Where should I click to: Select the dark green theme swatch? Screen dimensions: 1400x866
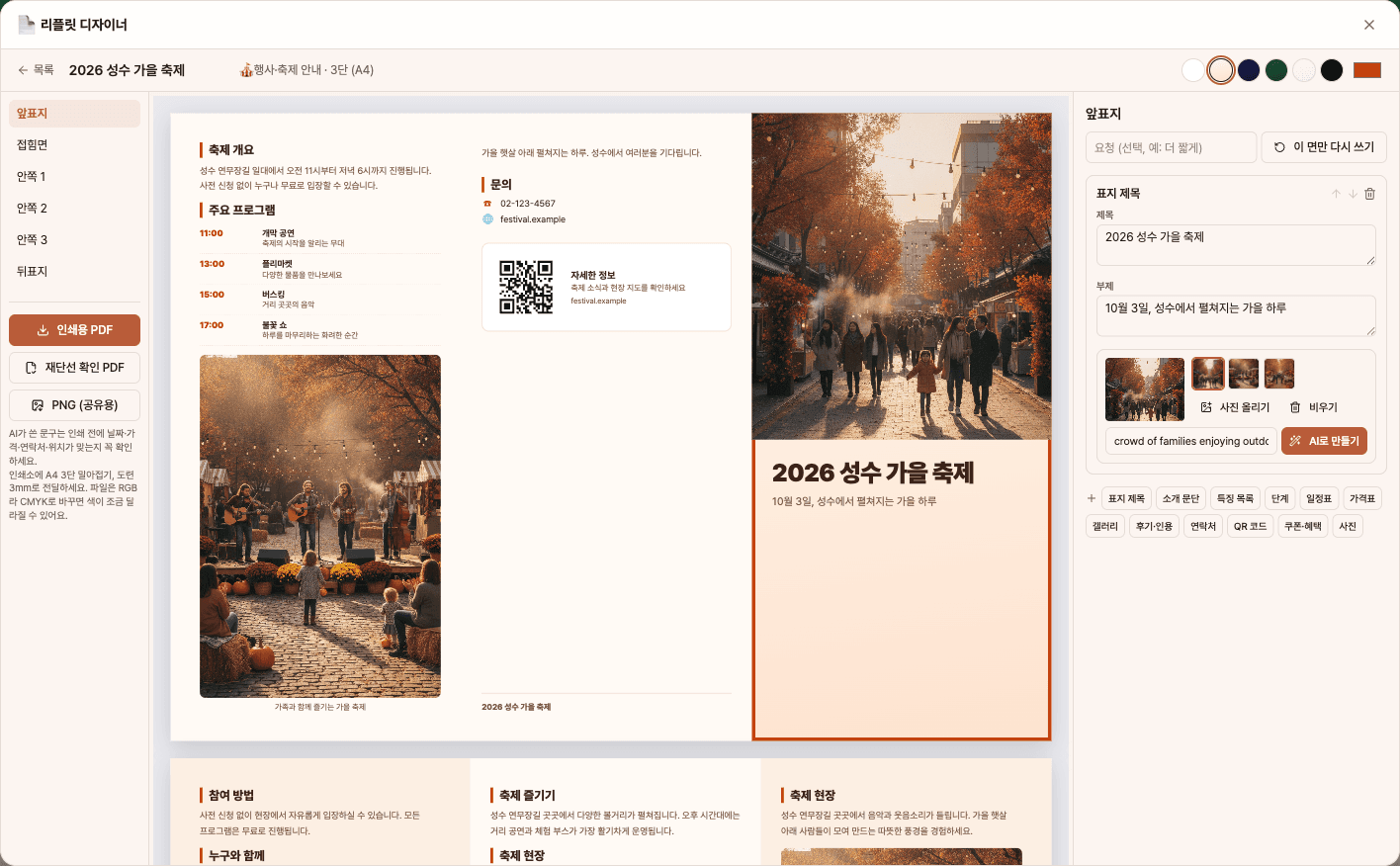pos(1276,70)
